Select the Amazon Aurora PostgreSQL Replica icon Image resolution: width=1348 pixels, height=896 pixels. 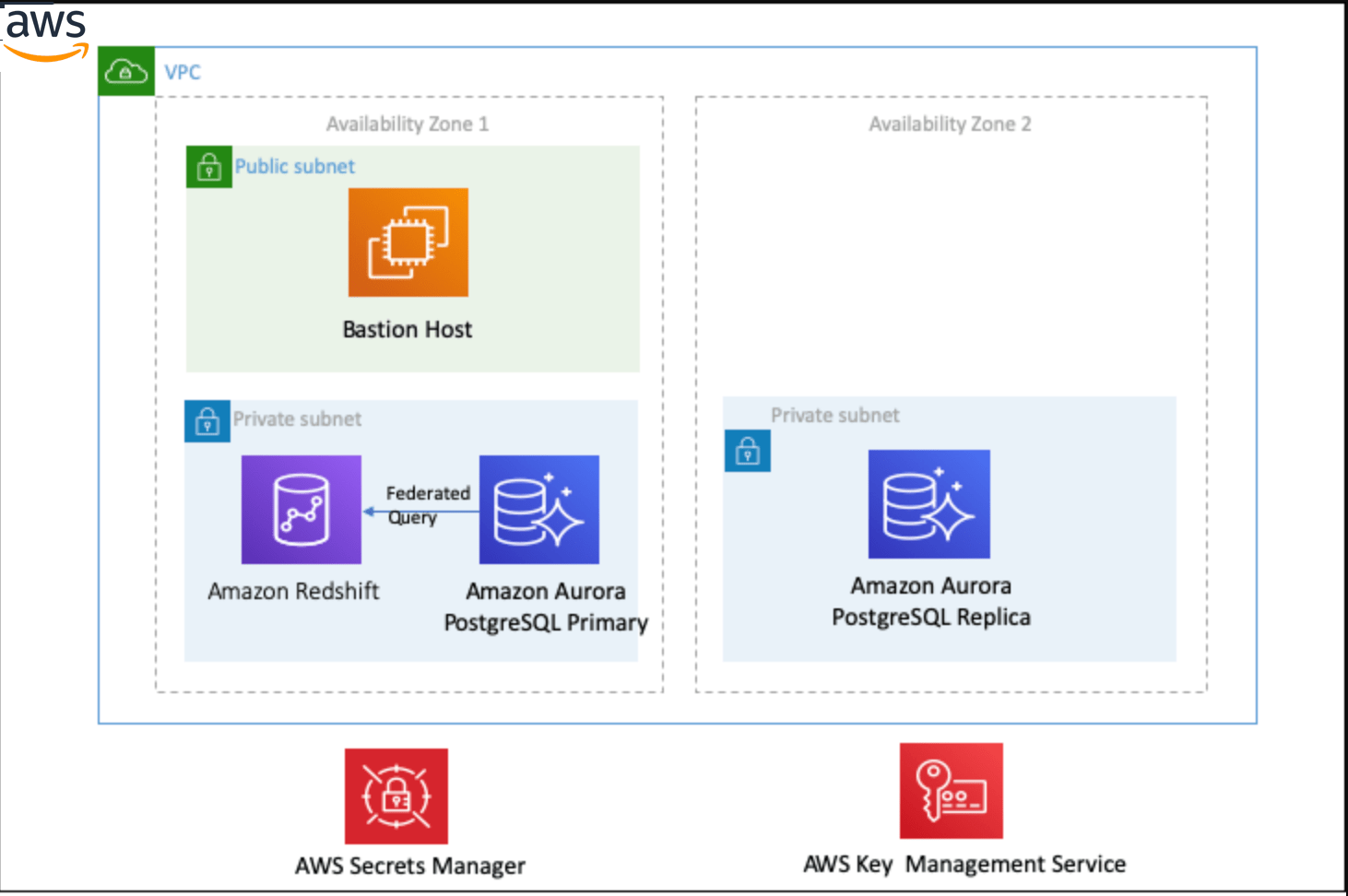pos(929,503)
